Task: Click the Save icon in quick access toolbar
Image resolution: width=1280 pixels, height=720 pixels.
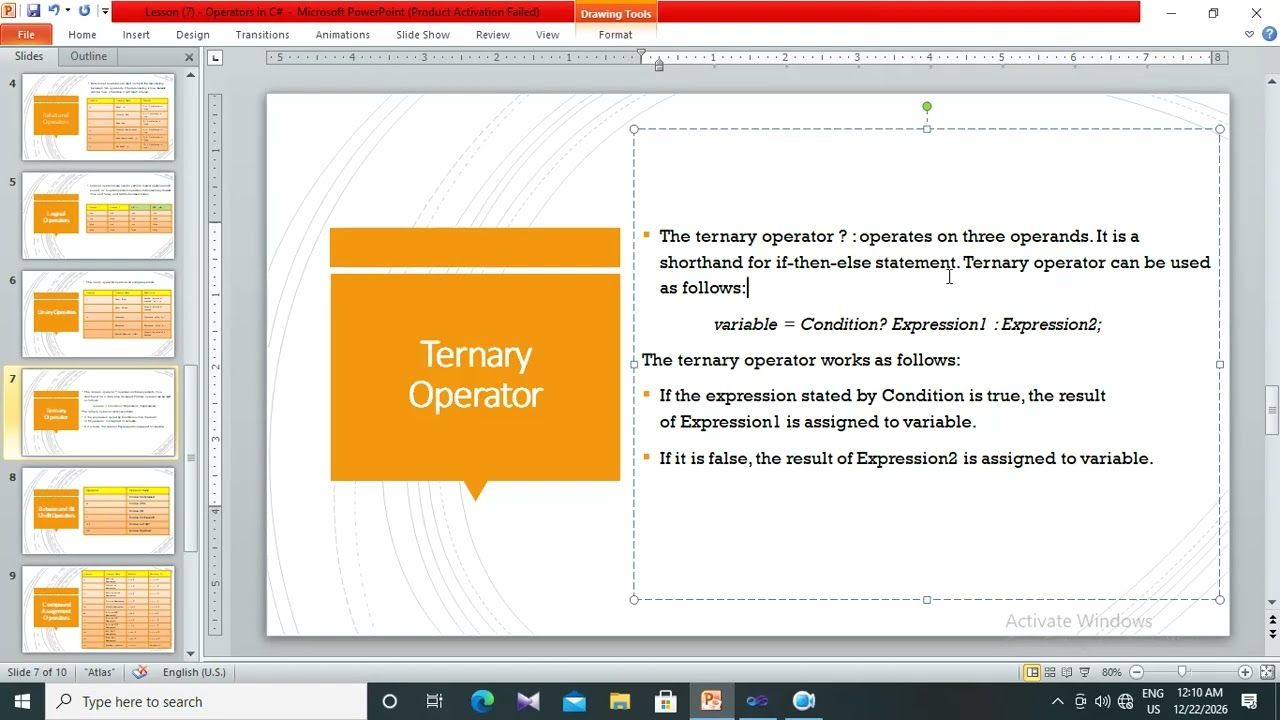Action: (x=33, y=11)
